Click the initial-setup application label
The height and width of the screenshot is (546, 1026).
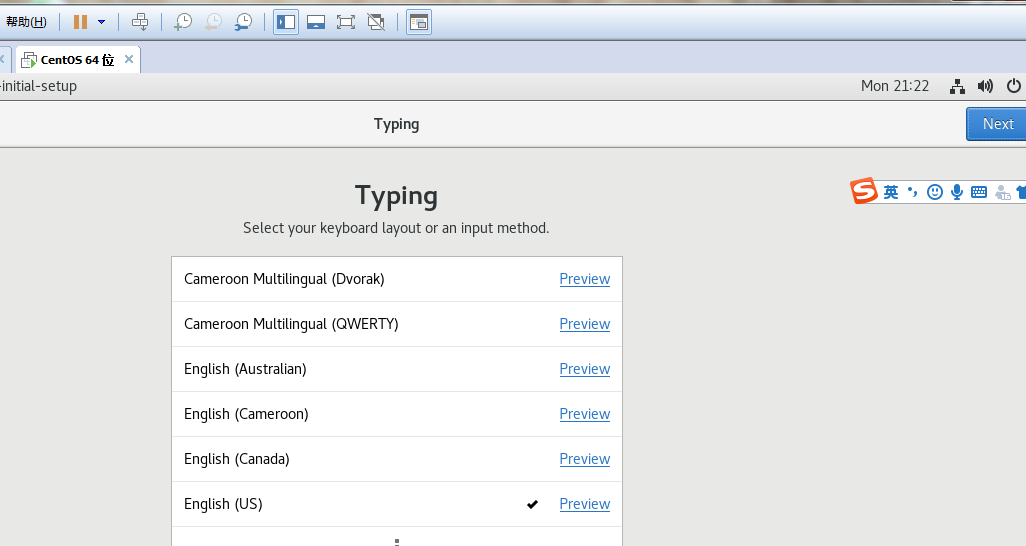click(x=39, y=86)
